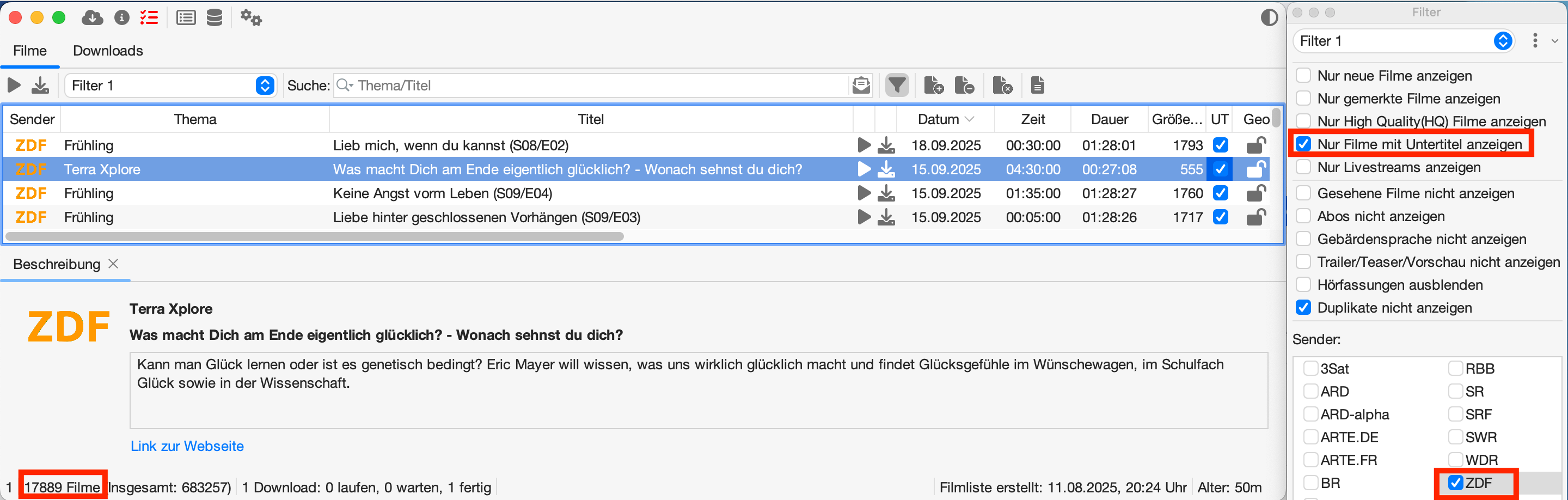Image resolution: width=1568 pixels, height=500 pixels.
Task: Click the document description icon
Action: click(1038, 86)
